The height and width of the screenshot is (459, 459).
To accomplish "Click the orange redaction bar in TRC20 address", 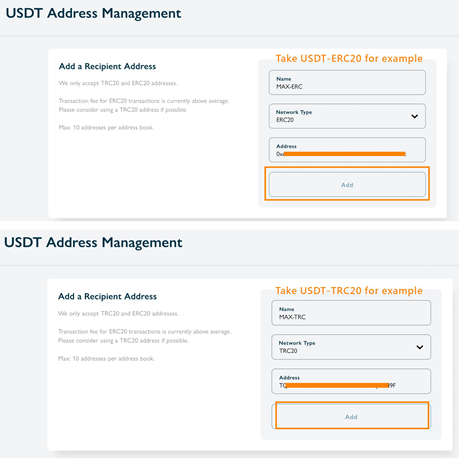I will click(x=337, y=385).
